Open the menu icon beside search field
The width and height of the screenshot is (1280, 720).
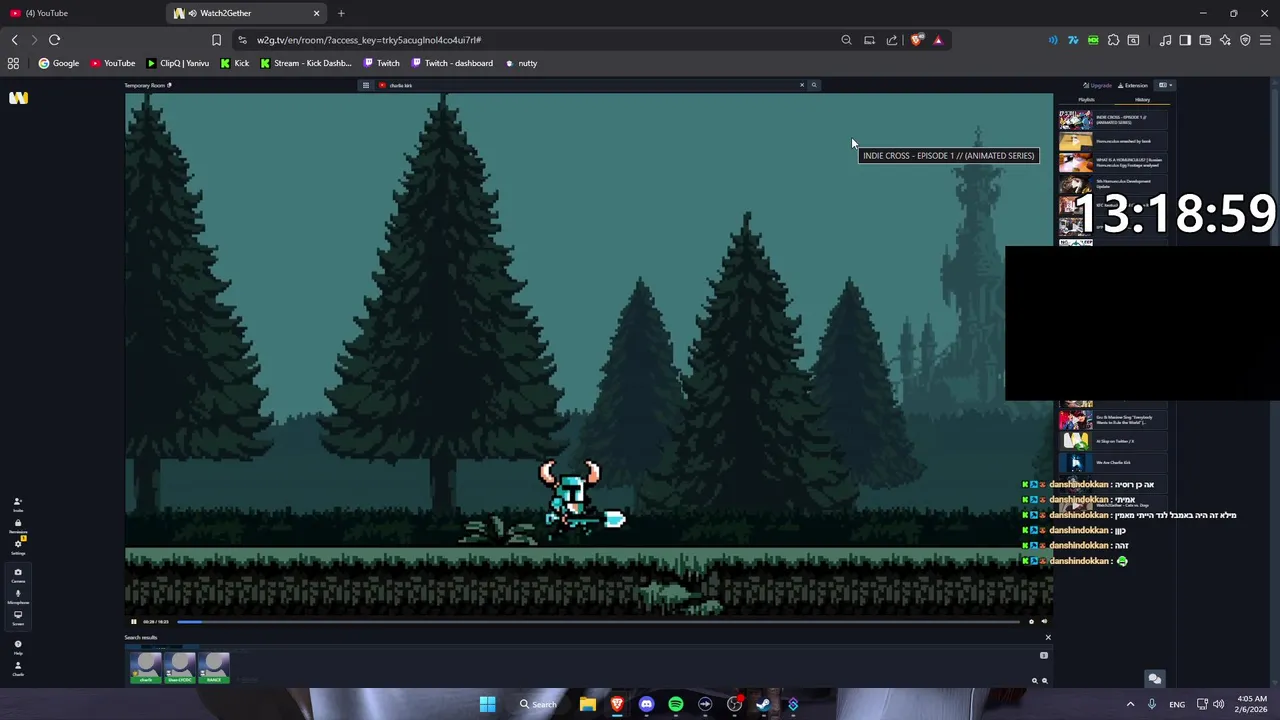pos(366,85)
